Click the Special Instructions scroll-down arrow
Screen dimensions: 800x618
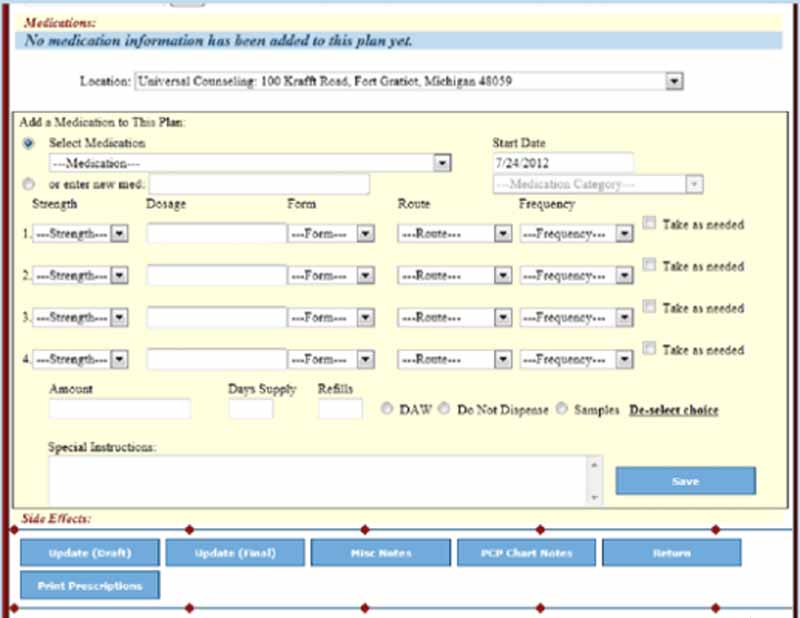click(x=594, y=497)
